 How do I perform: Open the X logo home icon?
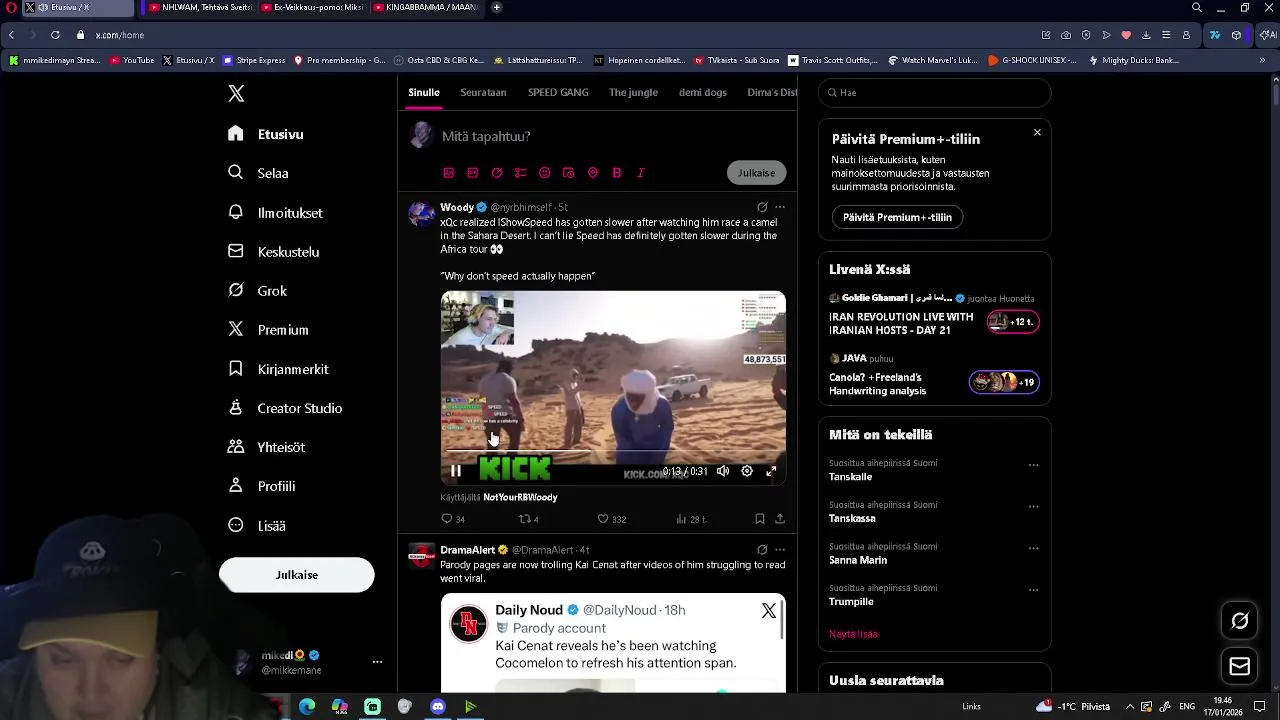coord(236,93)
